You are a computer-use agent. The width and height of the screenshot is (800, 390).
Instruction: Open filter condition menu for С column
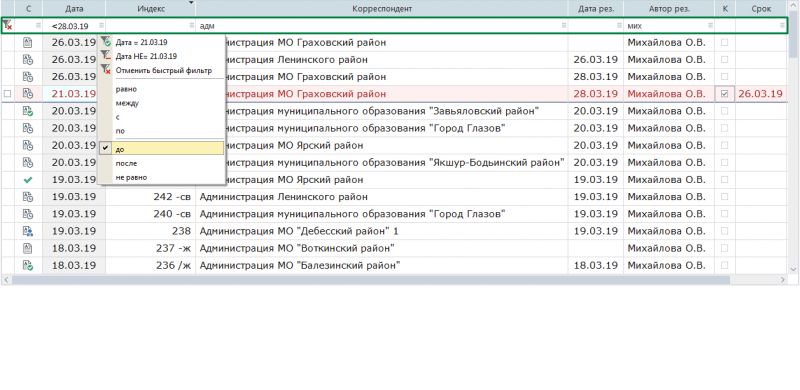[x=38, y=25]
